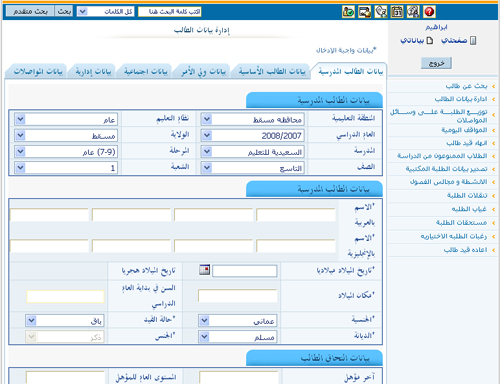Open the date picker calendar icon for تاريخ الميلاد ميلاديا
The width and height of the screenshot is (500, 384).
pyautogui.click(x=205, y=269)
